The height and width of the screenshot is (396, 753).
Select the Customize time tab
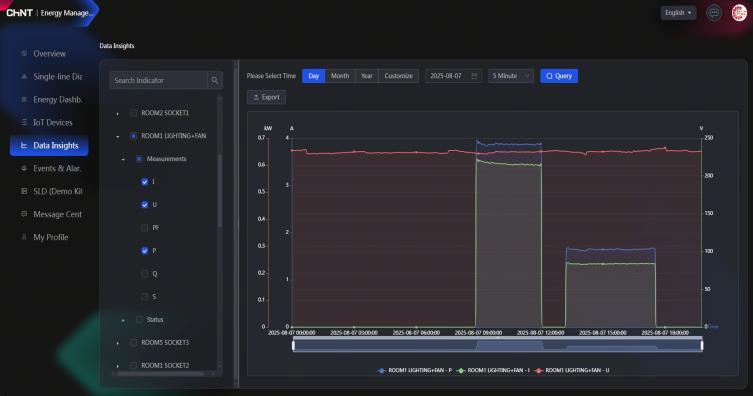click(x=399, y=76)
